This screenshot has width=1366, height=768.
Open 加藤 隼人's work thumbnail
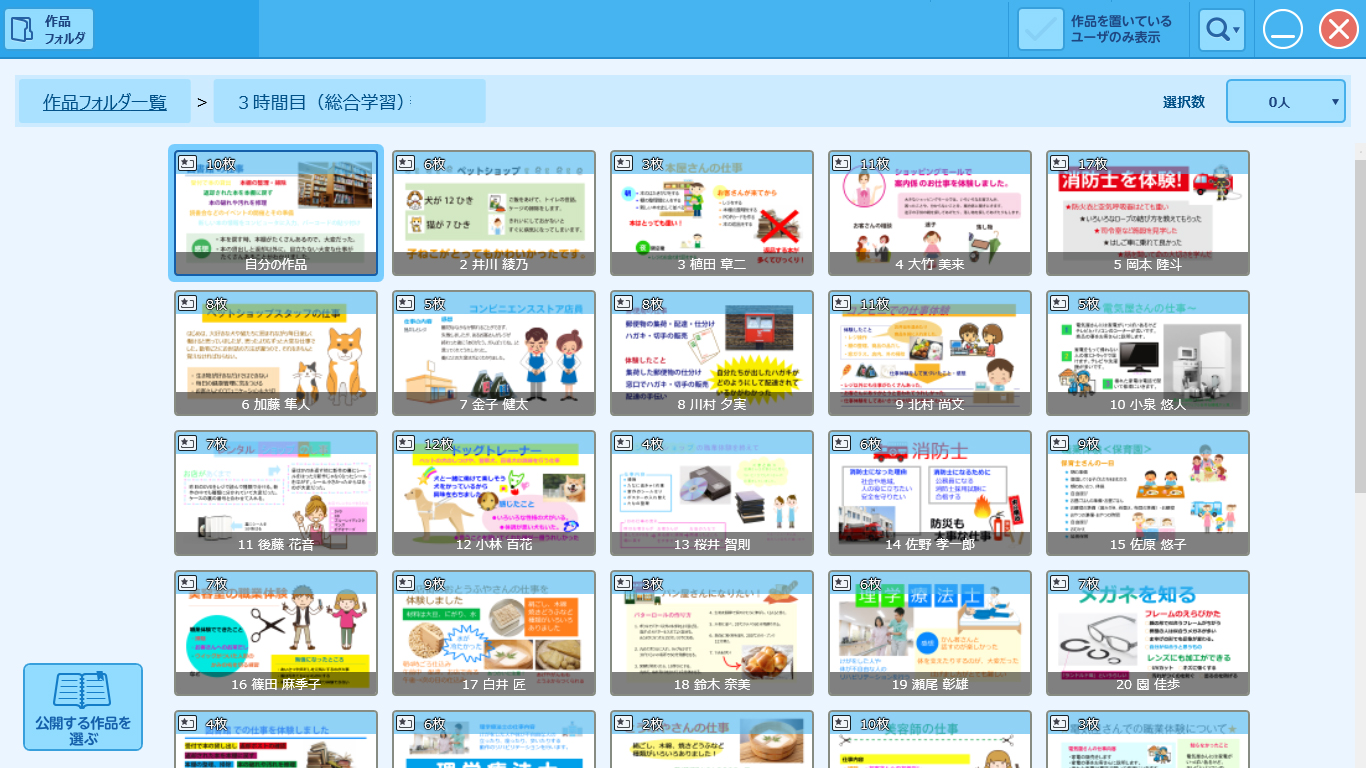click(x=276, y=353)
